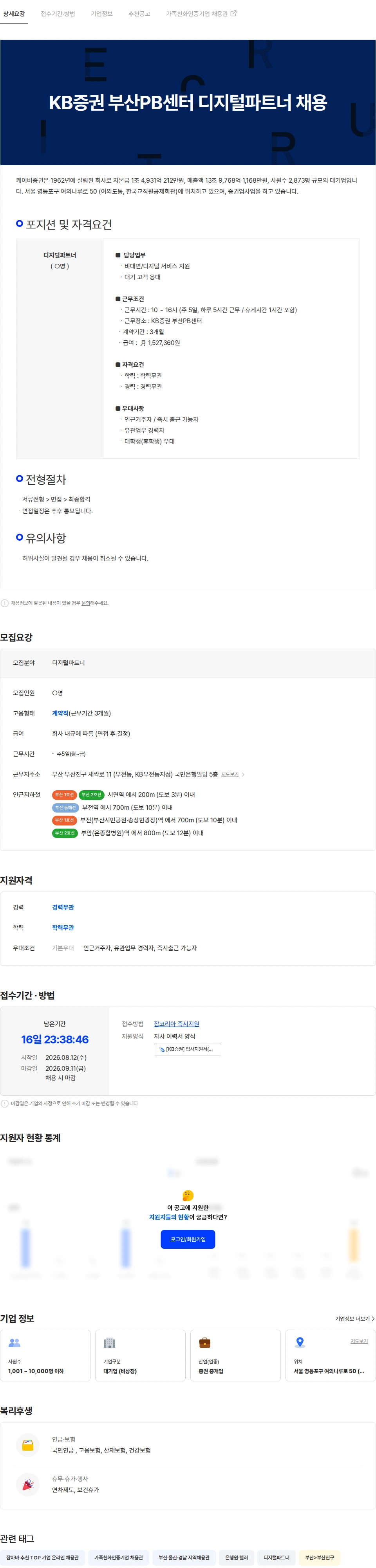Click the 기업구분 building icon
The image size is (376, 1568).
point(110,1343)
